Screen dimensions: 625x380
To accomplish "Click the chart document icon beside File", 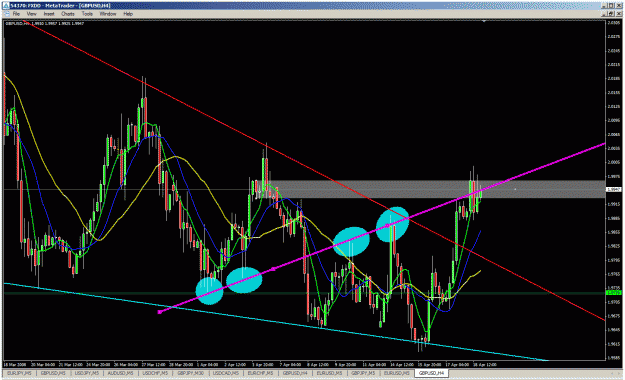I will coord(6,14).
